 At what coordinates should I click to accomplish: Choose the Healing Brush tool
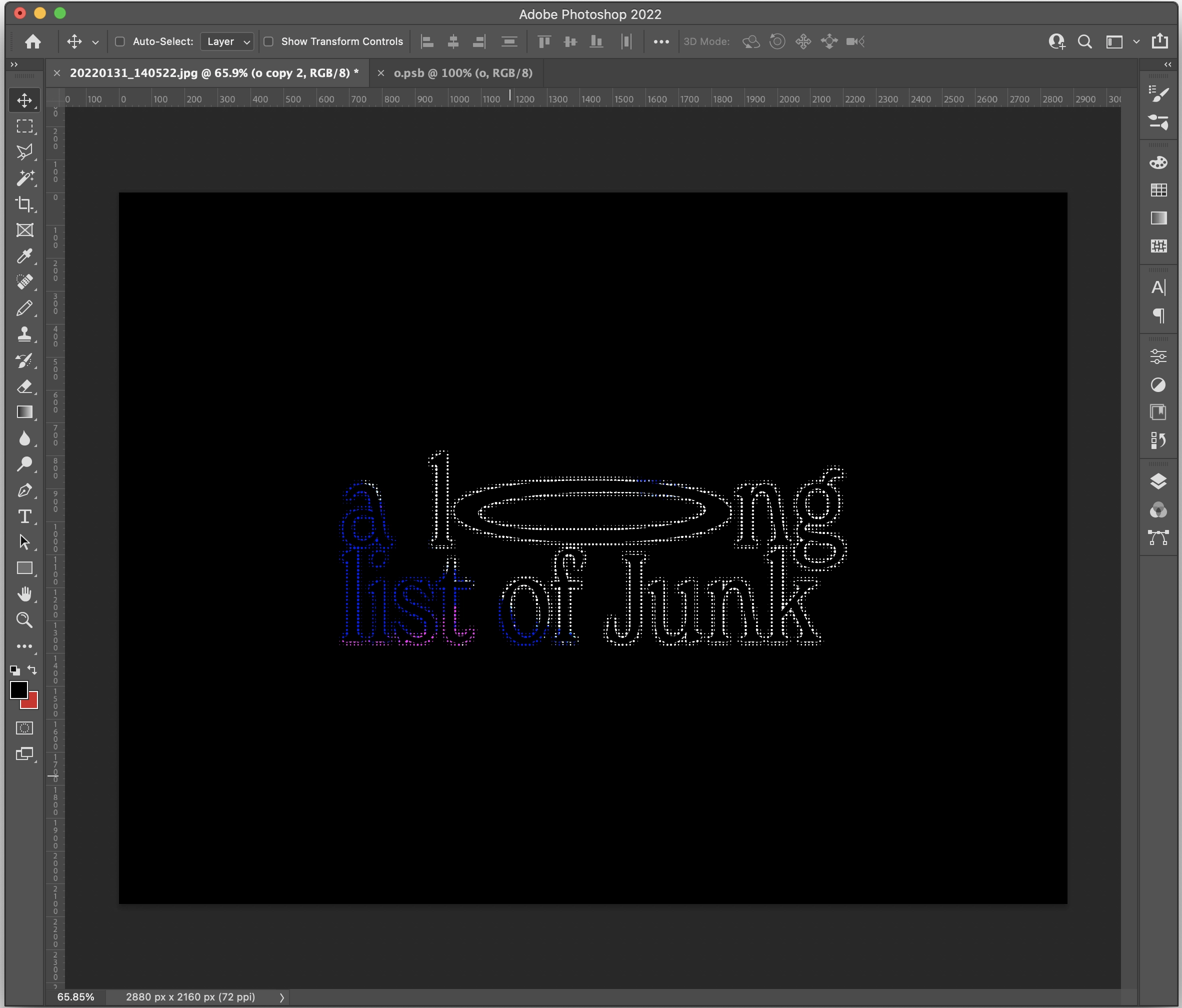pyautogui.click(x=24, y=282)
